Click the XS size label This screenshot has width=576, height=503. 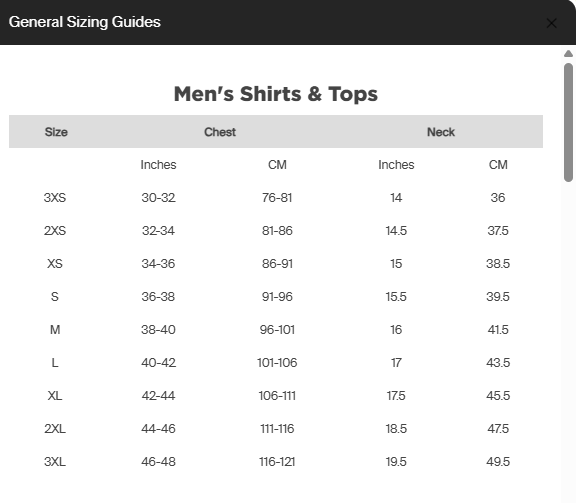pyautogui.click(x=55, y=264)
